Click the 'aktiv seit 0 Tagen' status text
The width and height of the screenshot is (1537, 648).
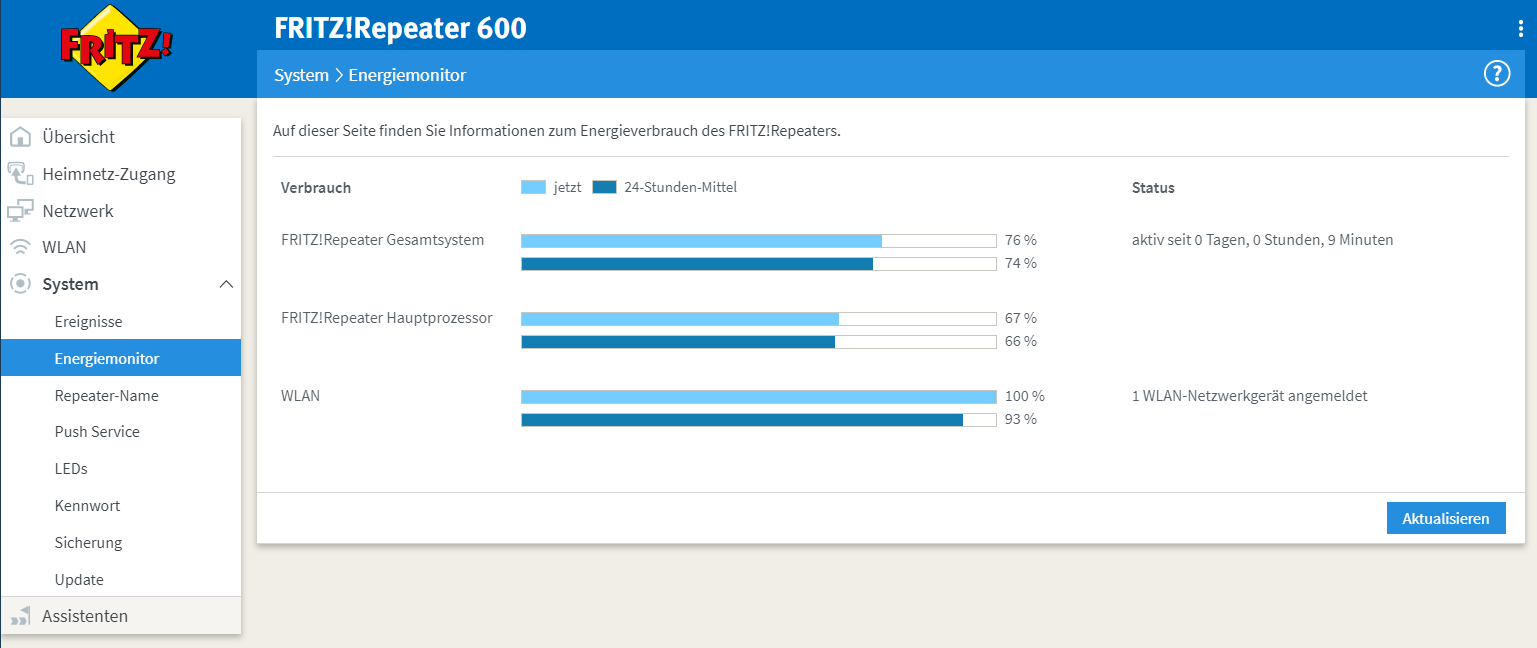coord(1263,240)
